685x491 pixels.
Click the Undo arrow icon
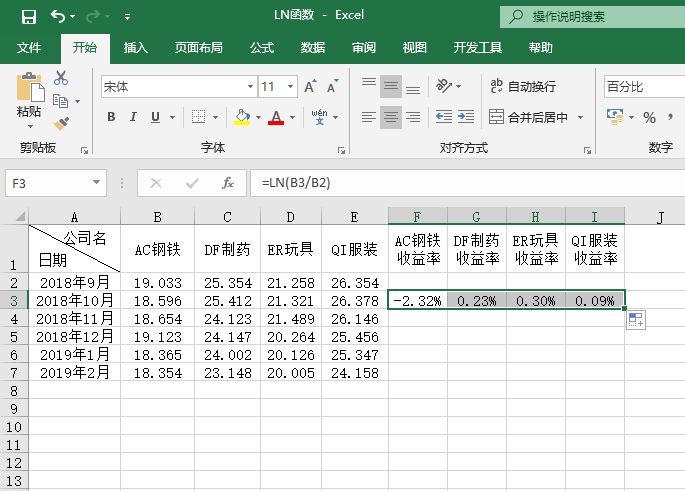[x=58, y=16]
